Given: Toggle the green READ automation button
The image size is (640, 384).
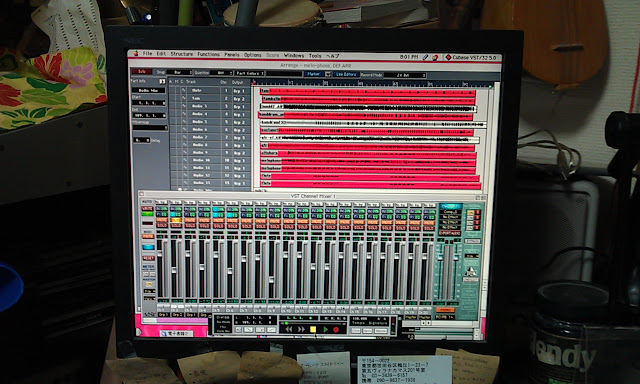Looking at the screenshot, I should tap(147, 214).
